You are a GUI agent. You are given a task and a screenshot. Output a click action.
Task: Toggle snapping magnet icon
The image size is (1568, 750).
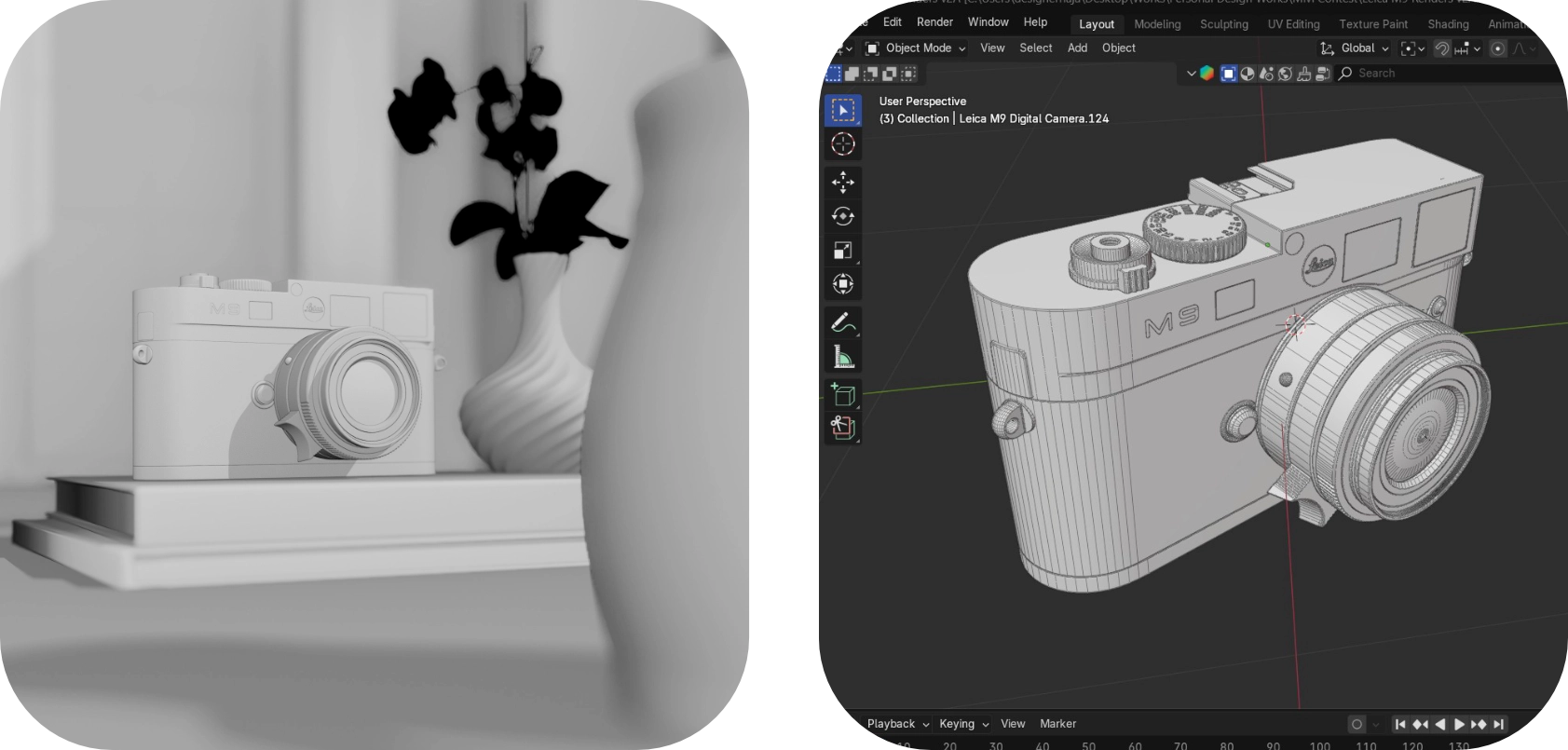pyautogui.click(x=1441, y=48)
